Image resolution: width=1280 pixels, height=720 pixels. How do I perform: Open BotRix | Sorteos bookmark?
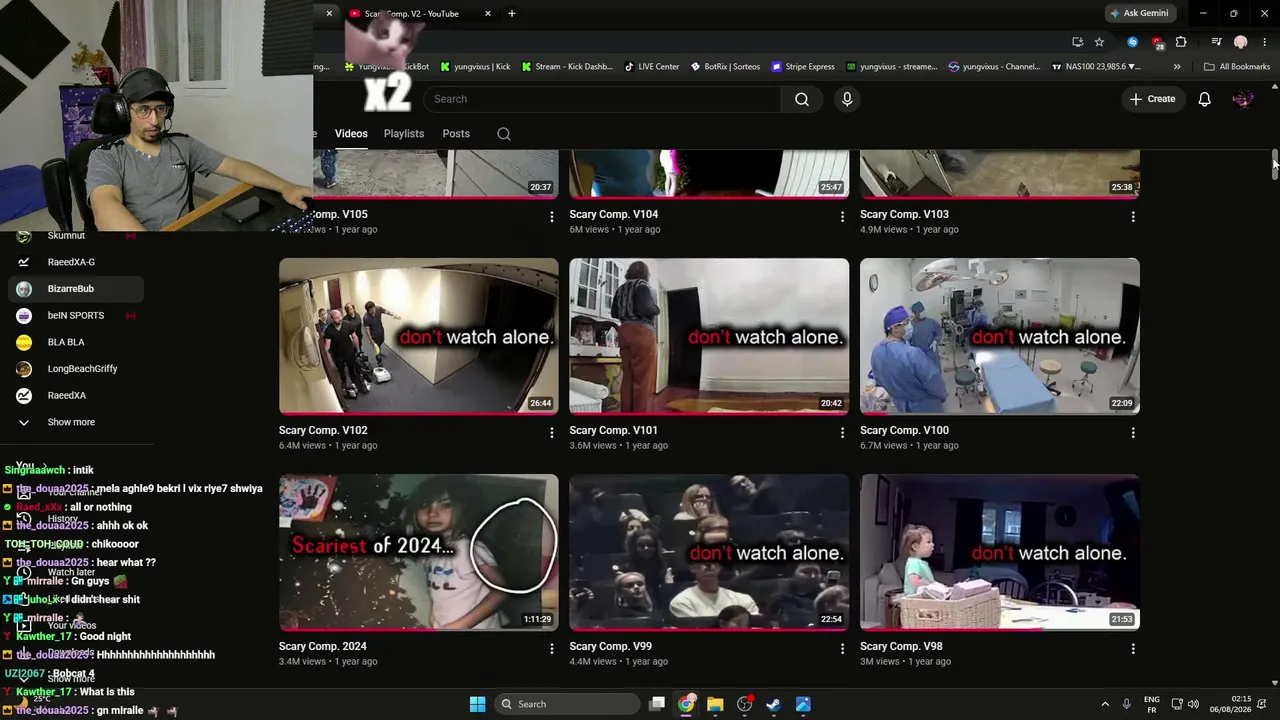[x=725, y=67]
